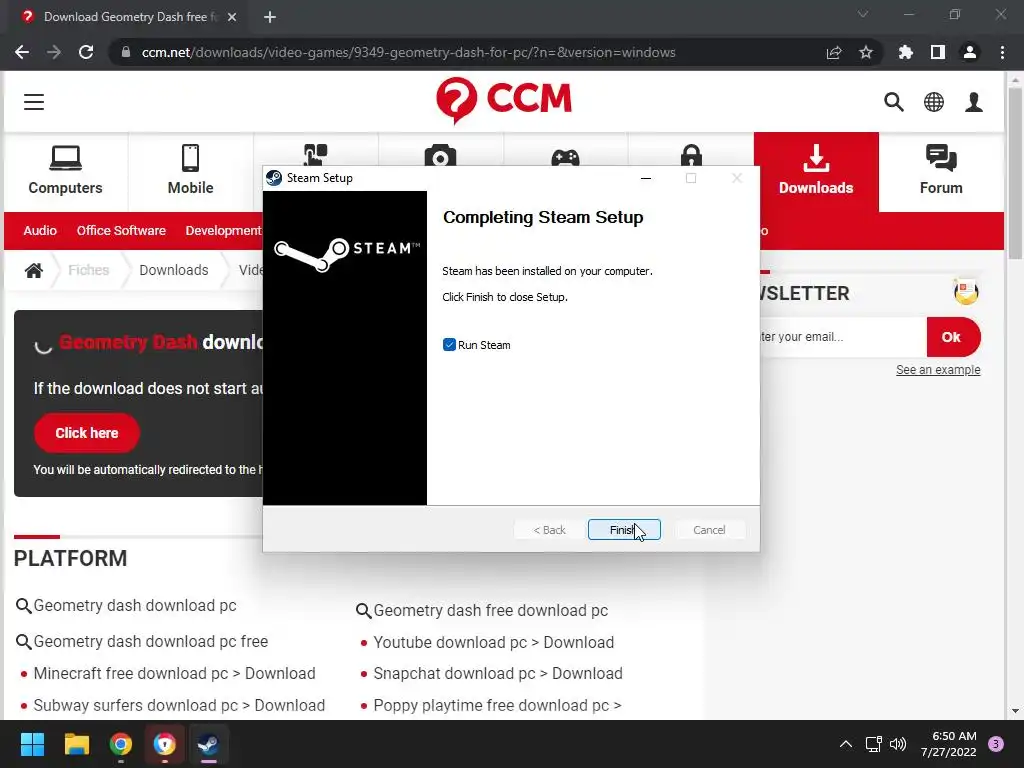Screen dimensions: 1024x768
Task: Click the newsletter Ok button
Action: [952, 337]
